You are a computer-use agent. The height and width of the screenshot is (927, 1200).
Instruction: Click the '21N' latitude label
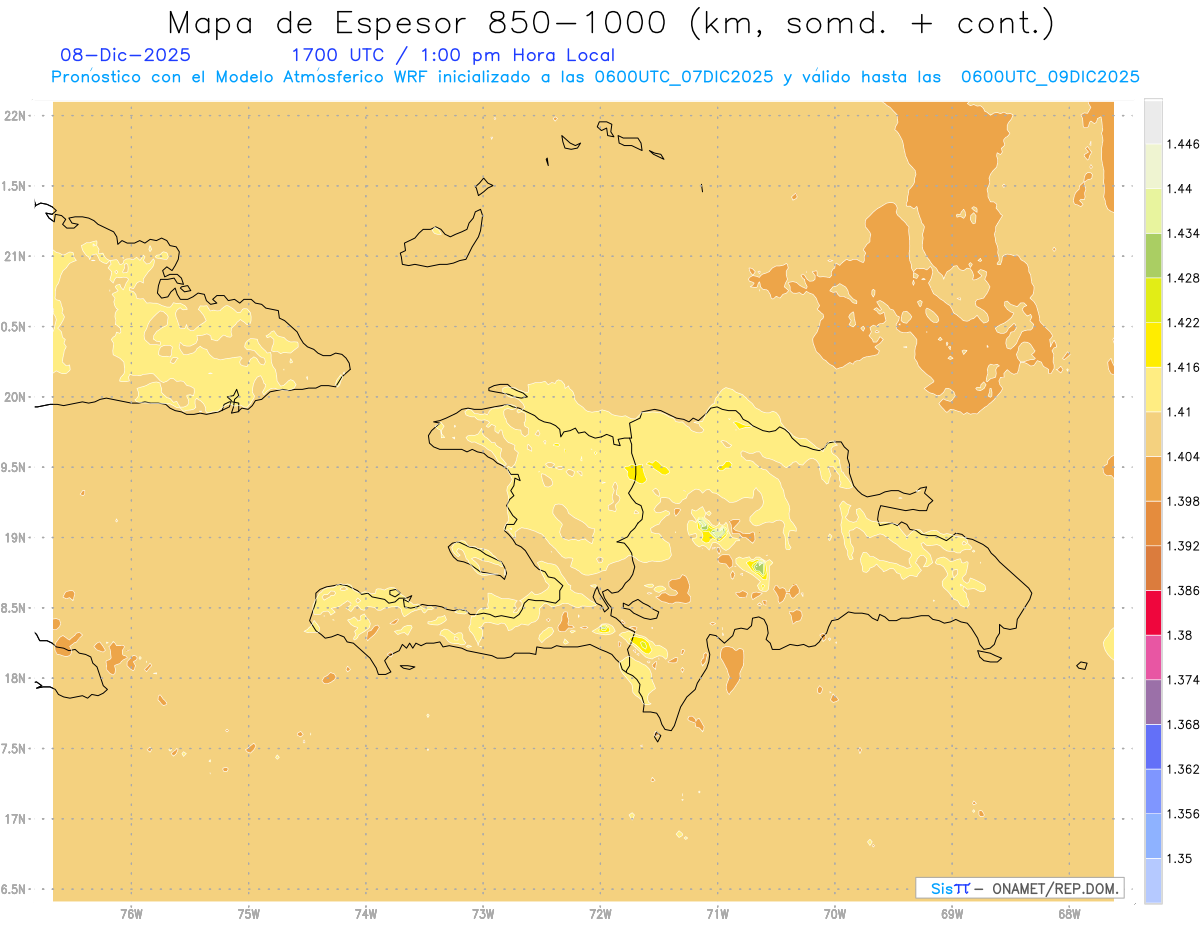coord(15,257)
